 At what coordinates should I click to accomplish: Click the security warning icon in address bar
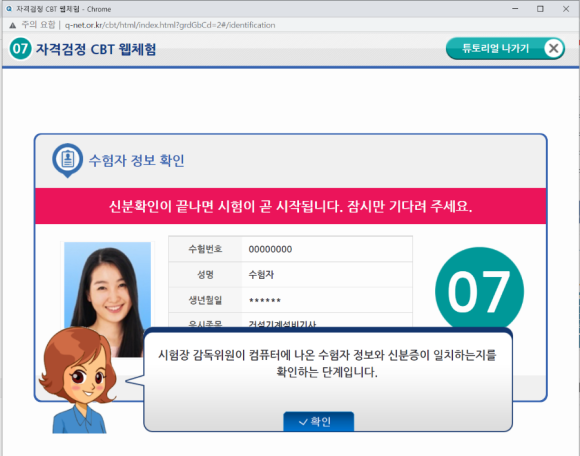click(x=13, y=25)
